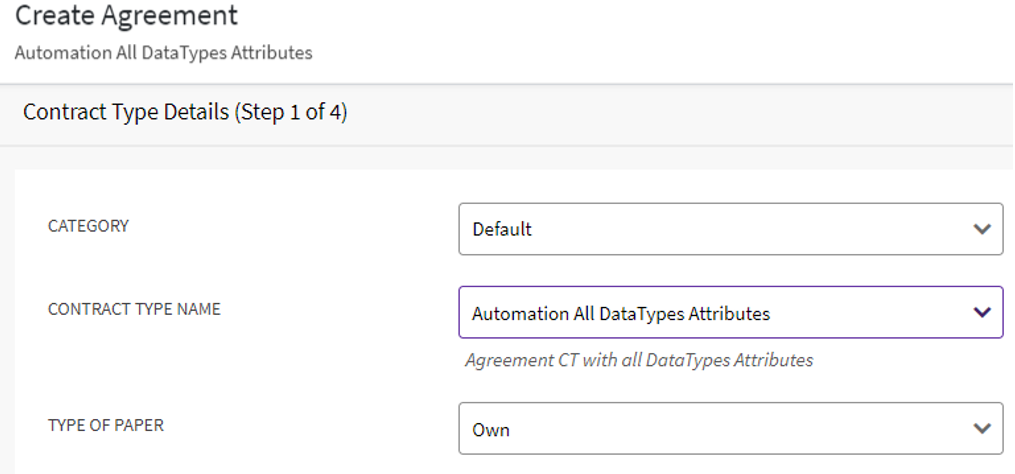Image resolution: width=1015 pixels, height=474 pixels.
Task: Click the italic 'Agreement CT with all DataTypes' description
Action: 639,360
